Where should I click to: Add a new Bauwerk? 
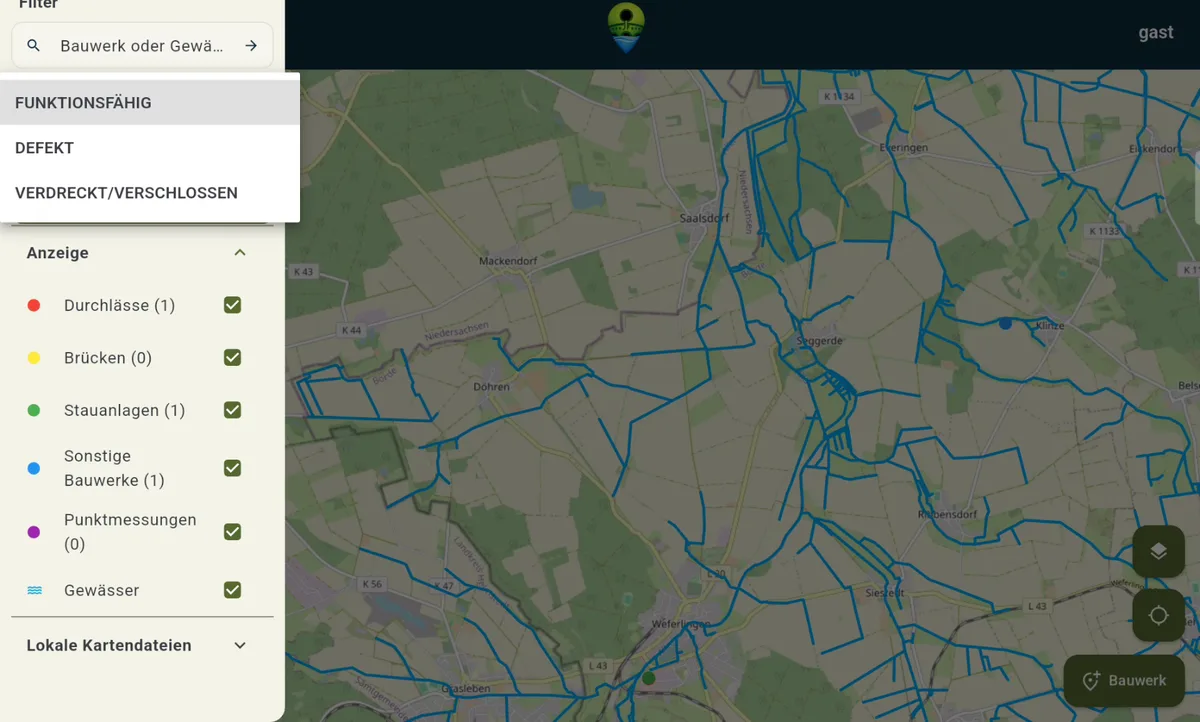(x=1124, y=681)
